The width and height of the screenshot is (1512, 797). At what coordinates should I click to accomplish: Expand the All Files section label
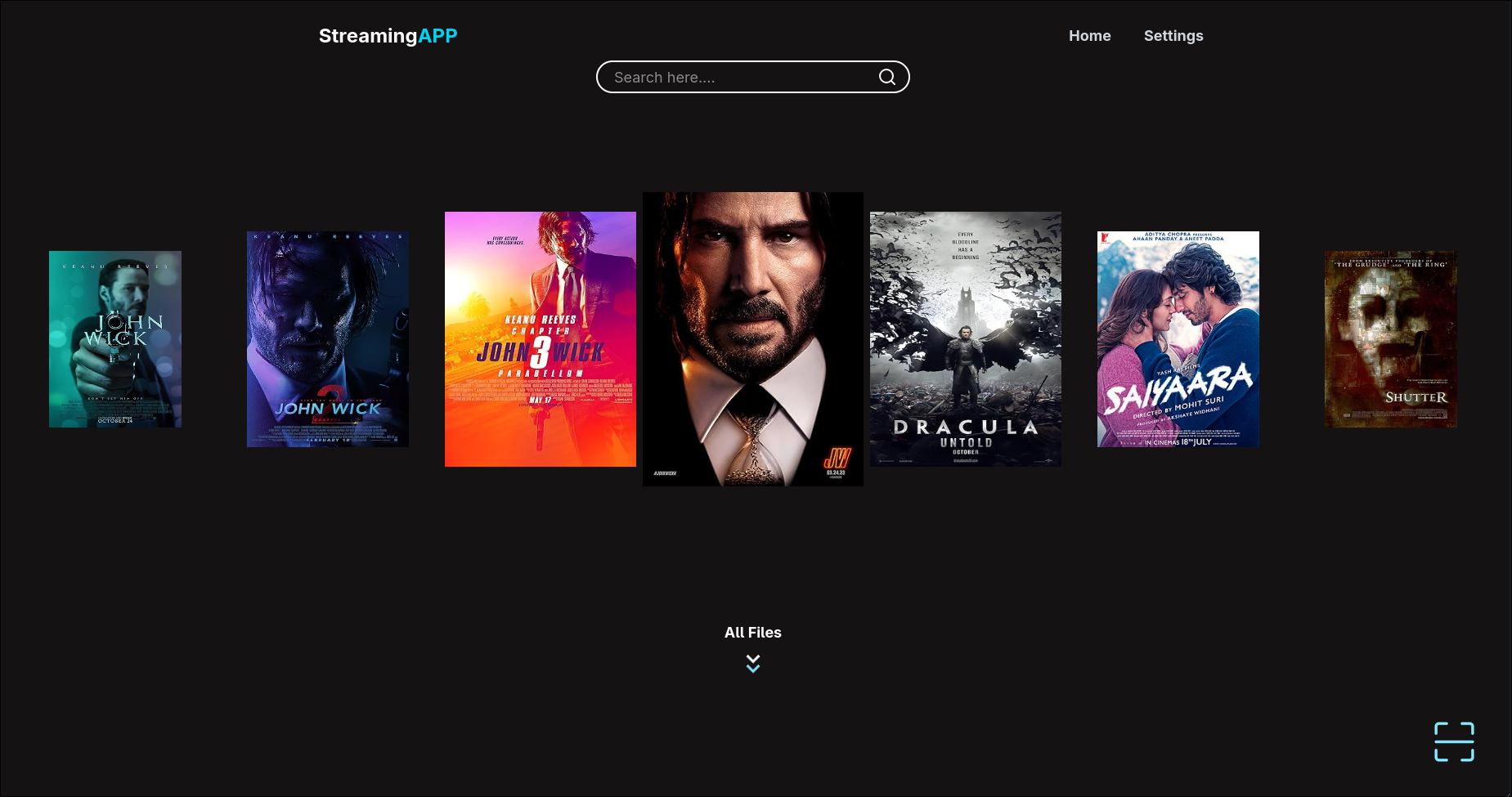(752, 632)
